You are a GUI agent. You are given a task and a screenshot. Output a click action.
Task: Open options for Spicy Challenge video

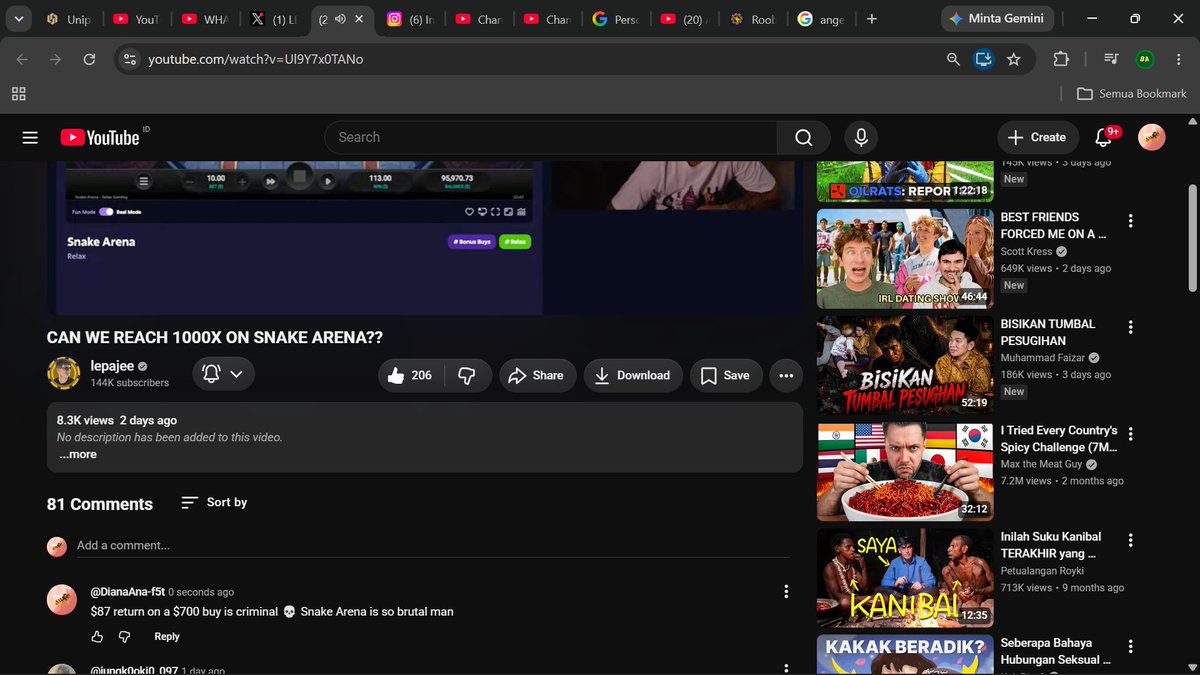[x=1131, y=434]
